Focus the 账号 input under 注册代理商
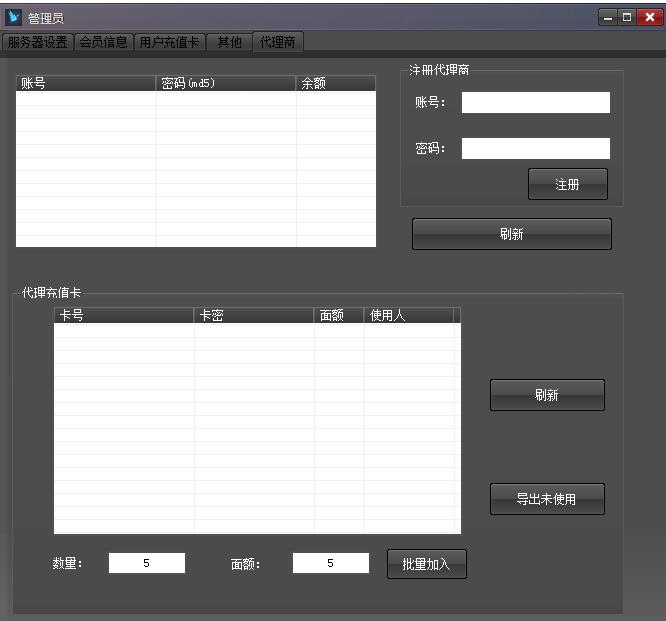The width and height of the screenshot is (666, 621). click(x=536, y=102)
